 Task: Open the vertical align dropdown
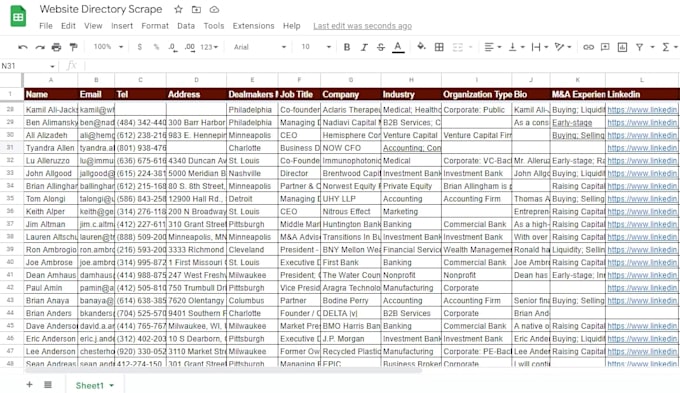pyautogui.click(x=516, y=47)
